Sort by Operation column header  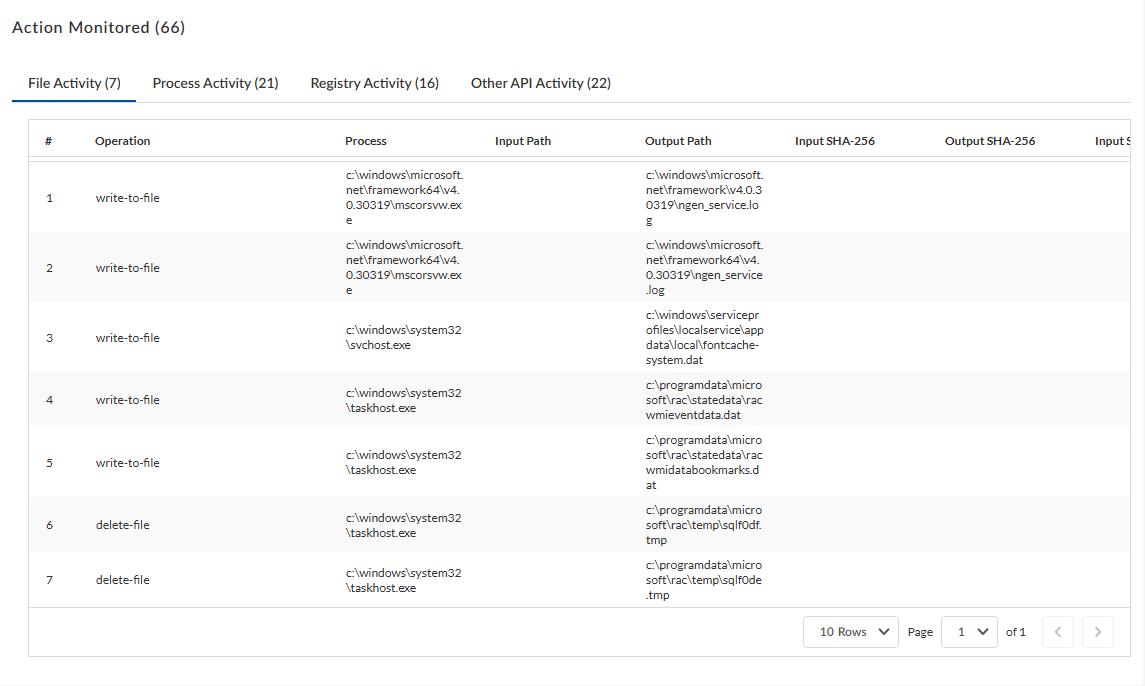pos(122,141)
